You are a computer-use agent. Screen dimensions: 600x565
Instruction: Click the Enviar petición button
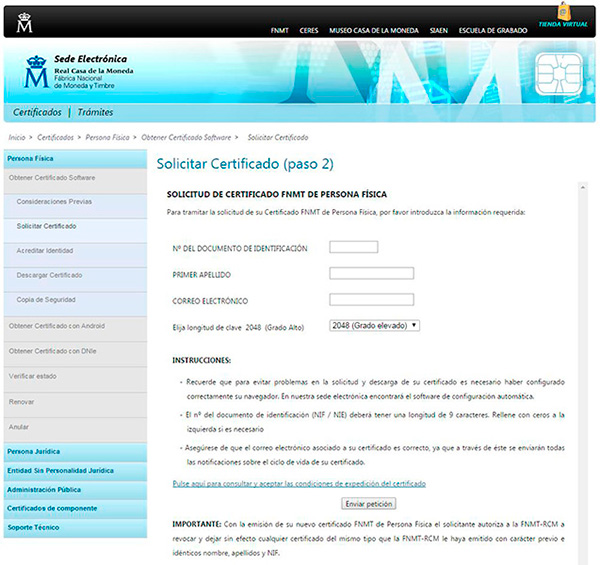pyautogui.click(x=368, y=504)
